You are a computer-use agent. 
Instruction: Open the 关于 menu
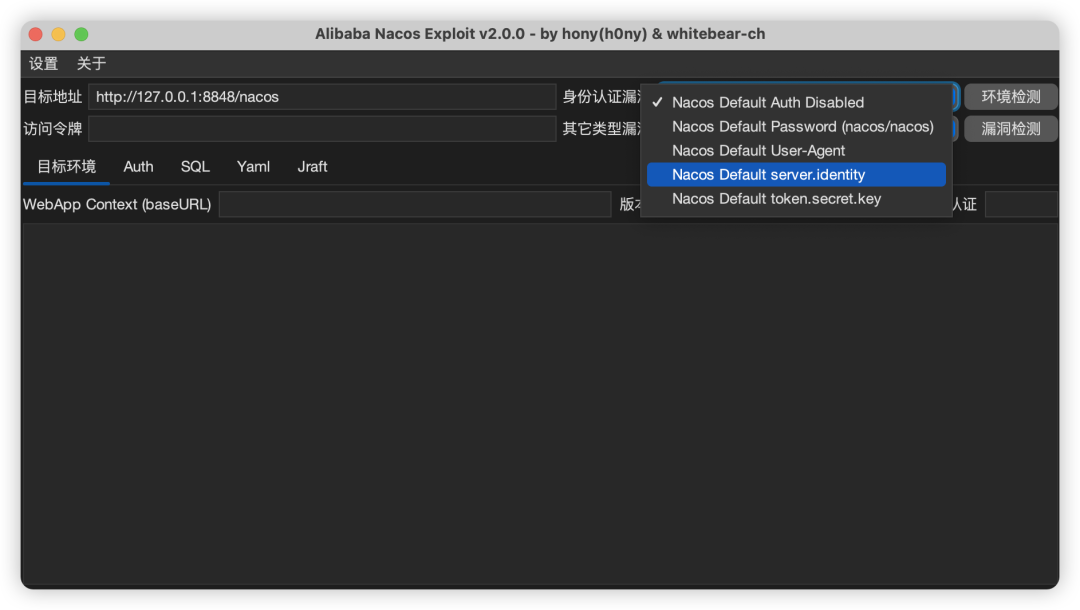click(91, 63)
